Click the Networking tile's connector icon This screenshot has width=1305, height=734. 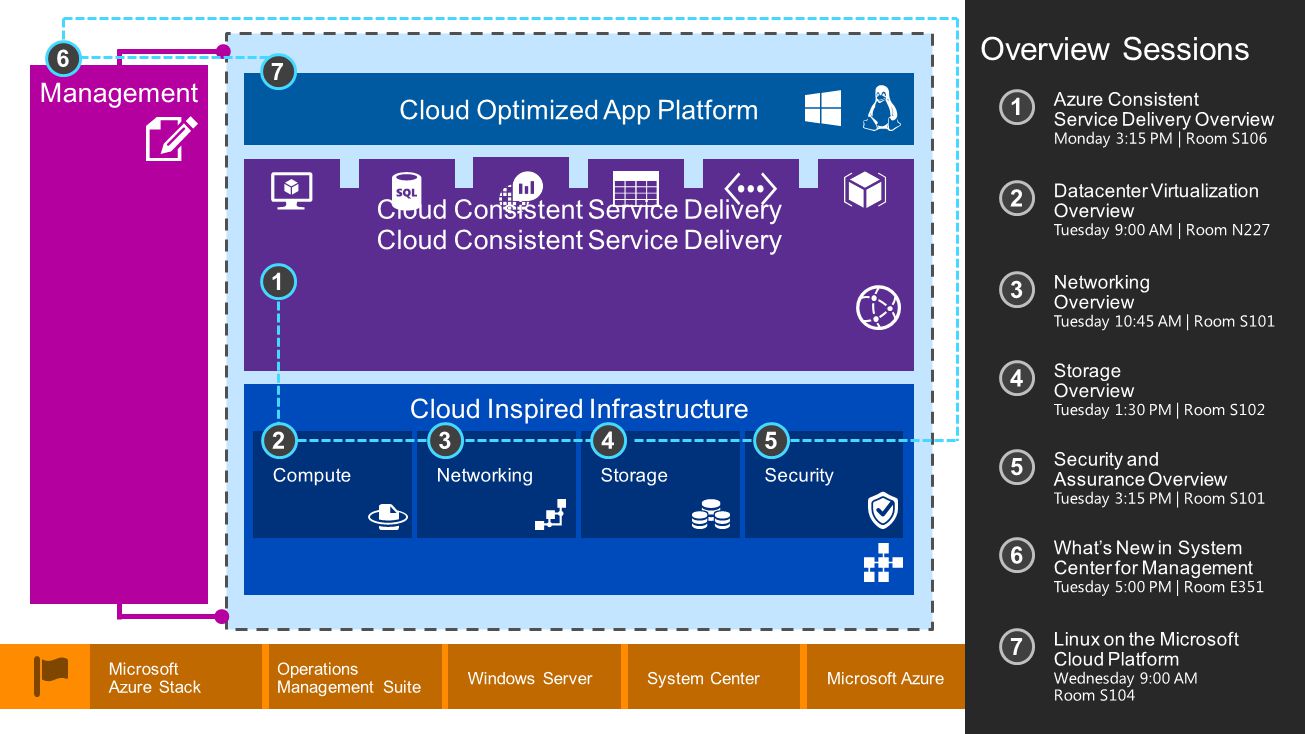[x=551, y=514]
